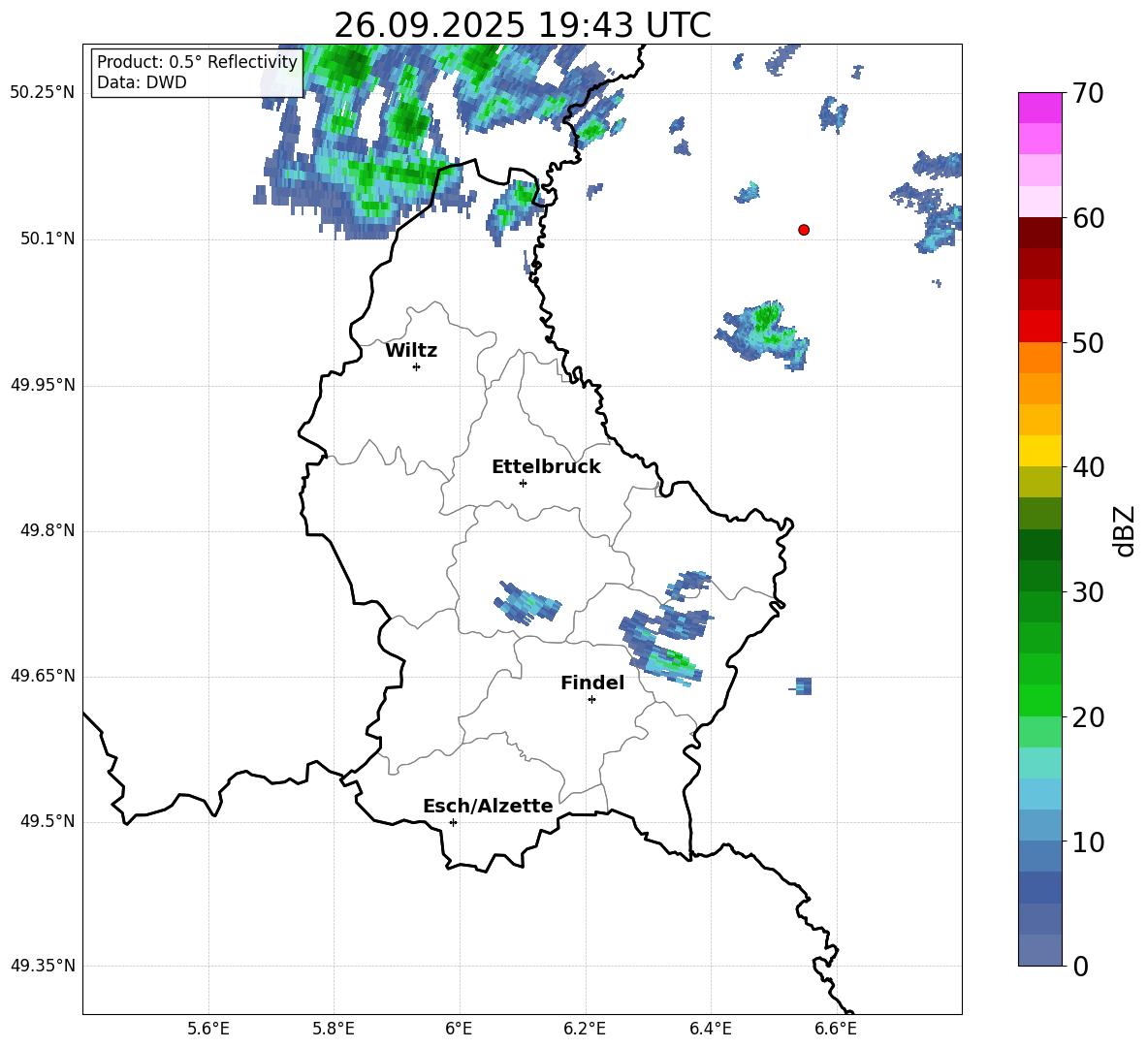Click the 6.2°E longitude label
This screenshot has width=1148, height=1048.
pyautogui.click(x=585, y=1029)
